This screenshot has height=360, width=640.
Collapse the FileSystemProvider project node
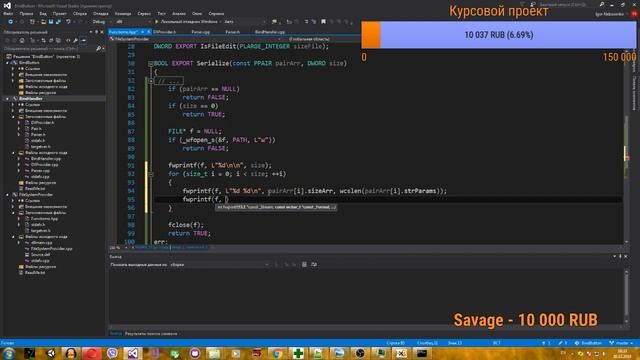pos(7,195)
